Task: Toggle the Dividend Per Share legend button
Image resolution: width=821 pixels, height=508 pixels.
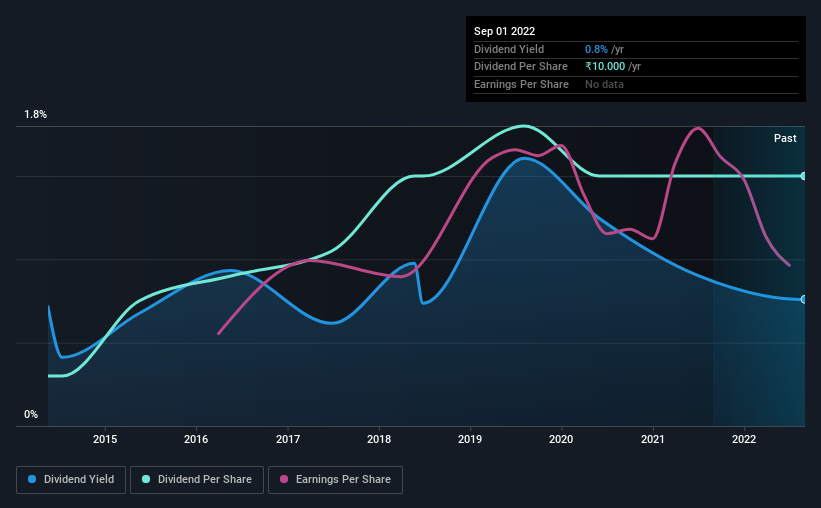Action: (x=197, y=480)
